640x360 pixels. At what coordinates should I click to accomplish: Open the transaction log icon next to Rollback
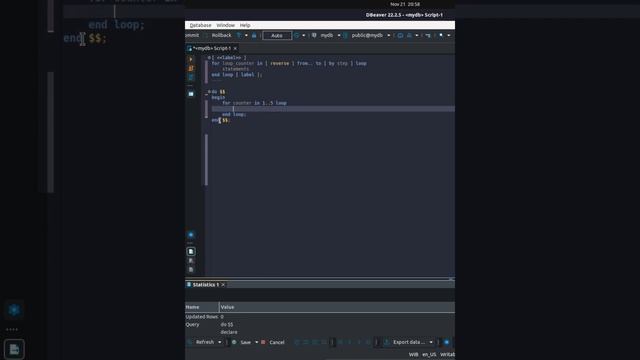pos(239,36)
